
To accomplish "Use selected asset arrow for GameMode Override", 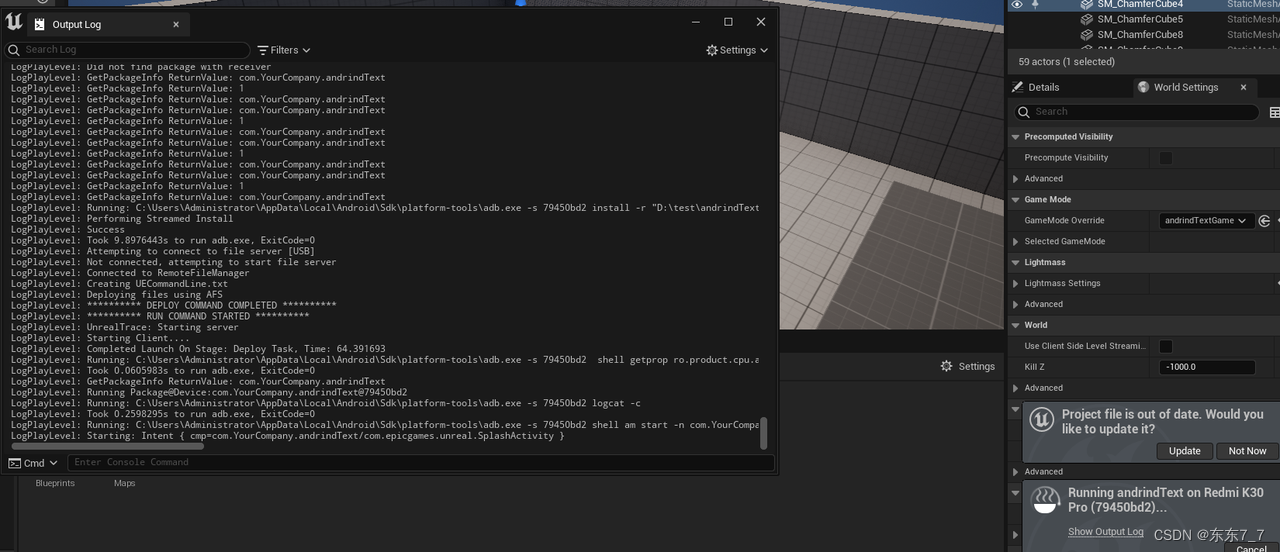I will pyautogui.click(x=1265, y=220).
